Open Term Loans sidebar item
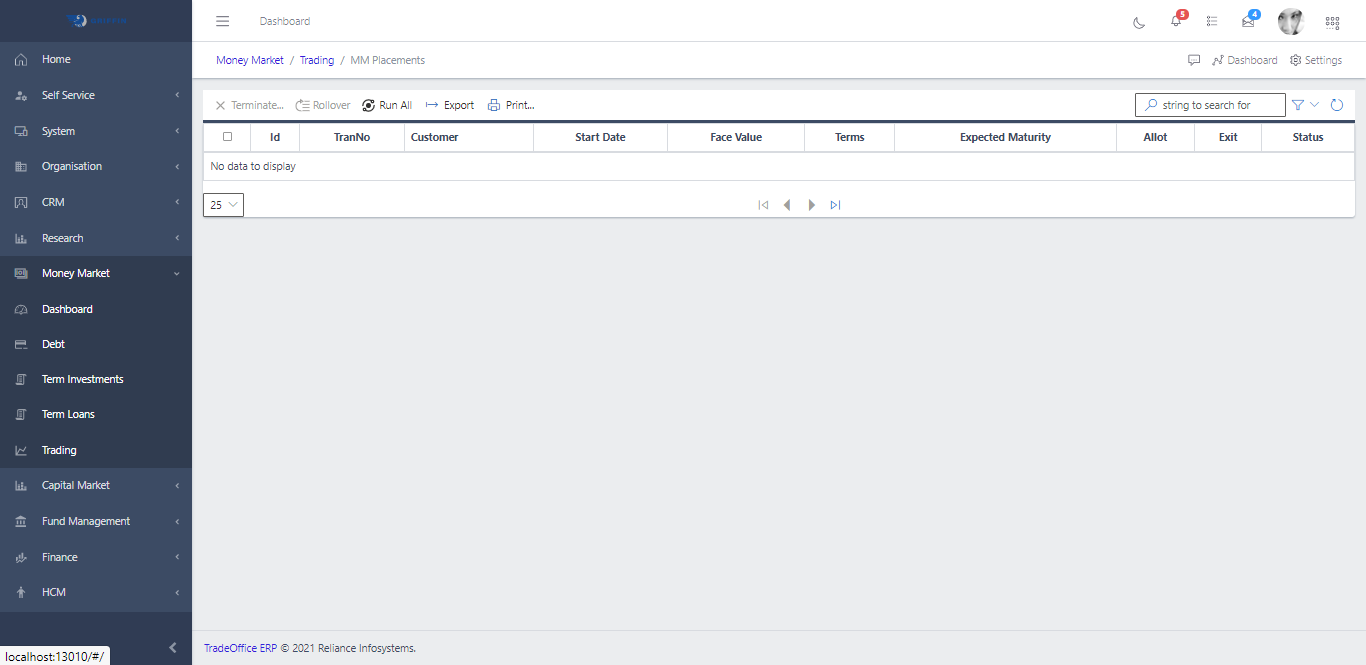Viewport: 1366px width, 665px height. point(68,414)
